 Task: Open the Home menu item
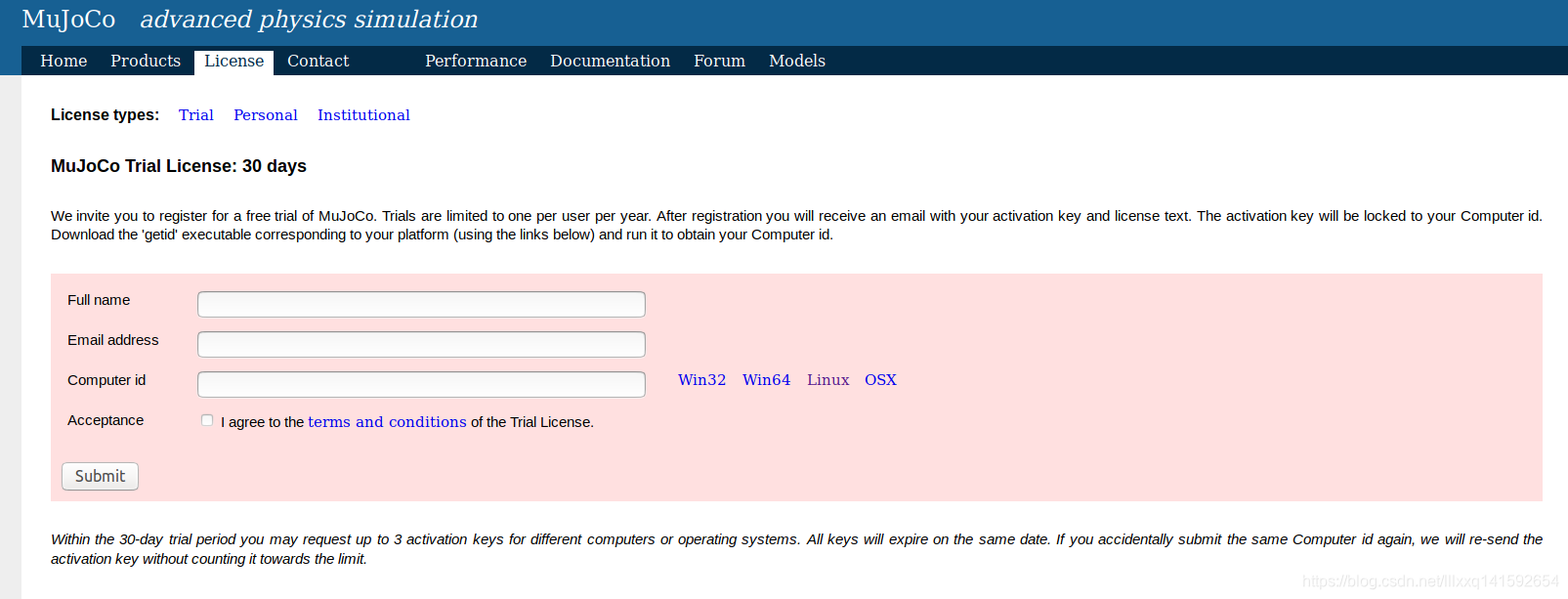pos(64,61)
